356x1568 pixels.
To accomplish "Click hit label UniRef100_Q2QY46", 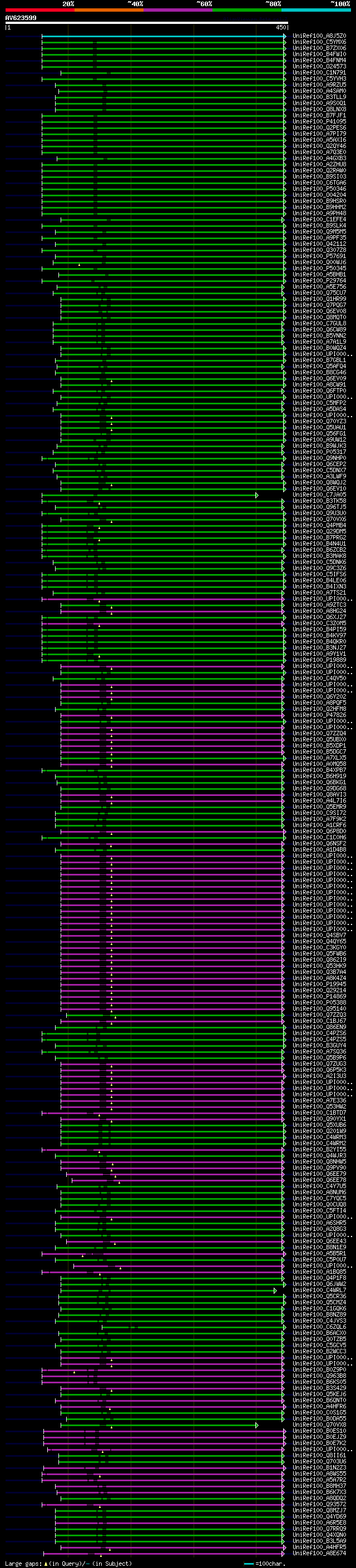I will tap(319, 146).
